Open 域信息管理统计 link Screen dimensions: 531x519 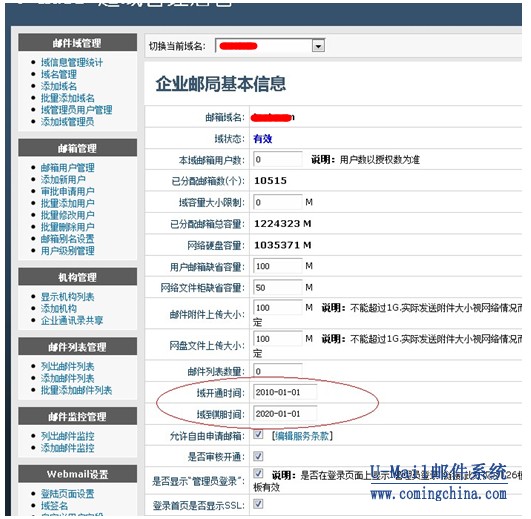tap(72, 62)
